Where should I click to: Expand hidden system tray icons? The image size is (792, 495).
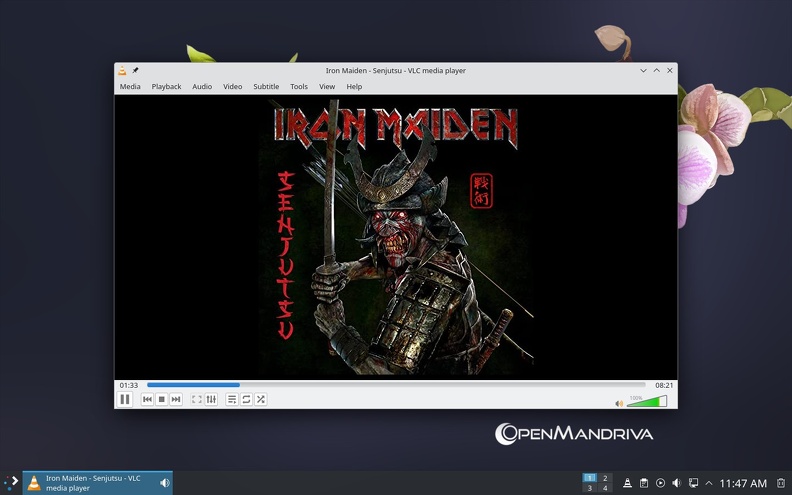coord(709,483)
